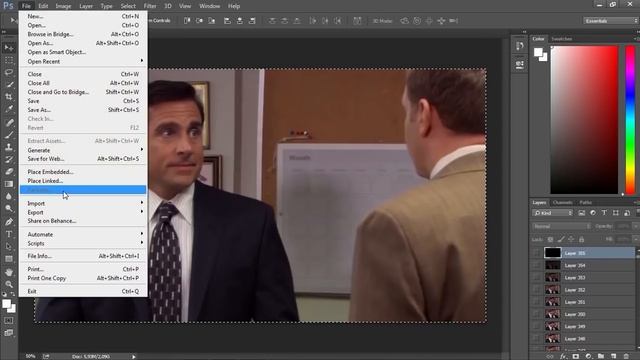Viewport: 640px width, 360px height.
Task: Open the Essentials workspace dropdown
Action: [x=611, y=20]
